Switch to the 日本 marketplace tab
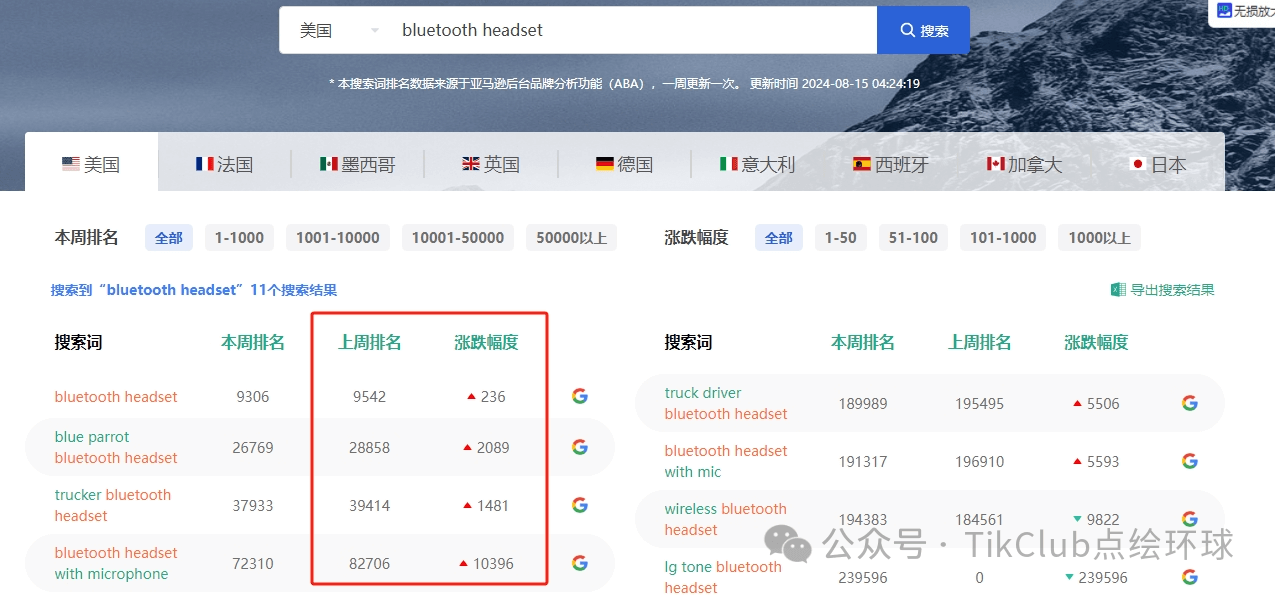The width and height of the screenshot is (1275, 596). (x=1157, y=164)
